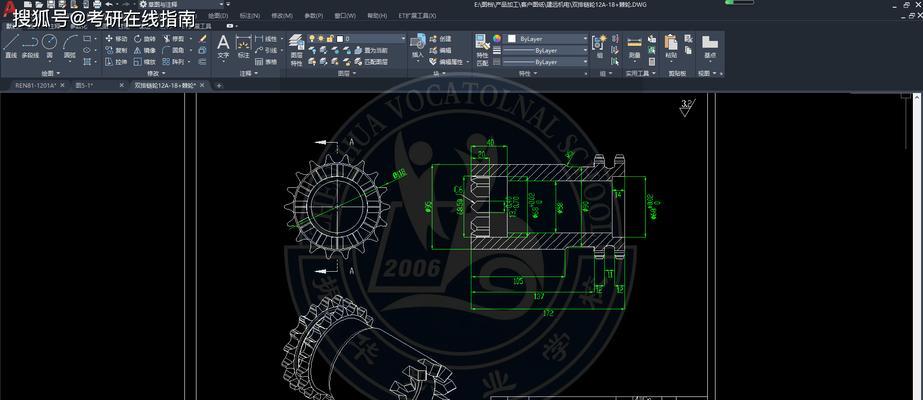Activate the Fillet (圆角) command

(x=173, y=50)
